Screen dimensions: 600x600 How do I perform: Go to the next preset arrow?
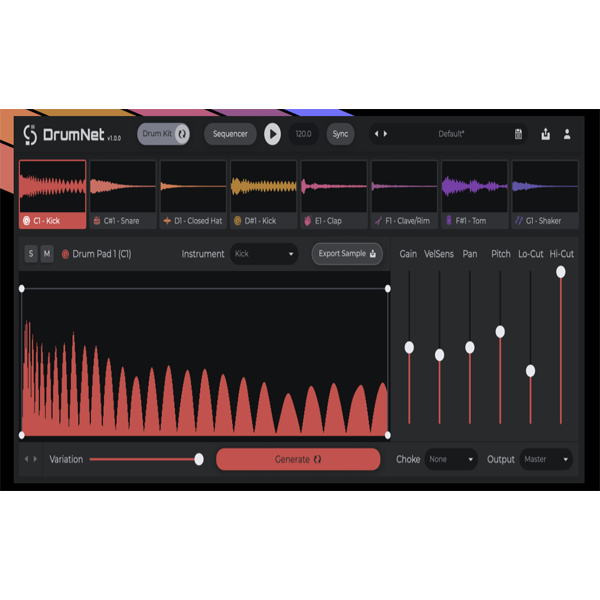[385, 134]
